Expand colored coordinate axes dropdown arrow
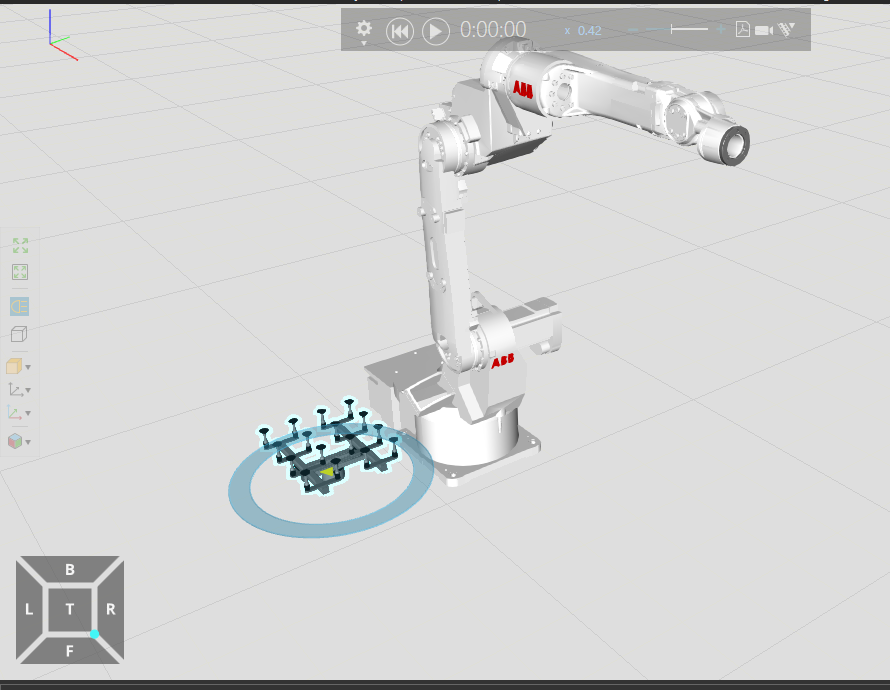This screenshot has height=690, width=890. tap(28, 413)
